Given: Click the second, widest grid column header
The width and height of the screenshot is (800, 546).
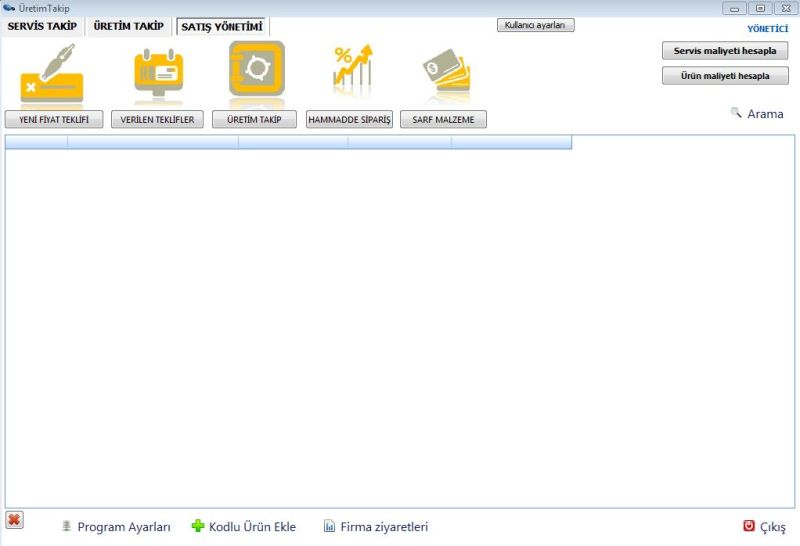Looking at the screenshot, I should (x=153, y=142).
